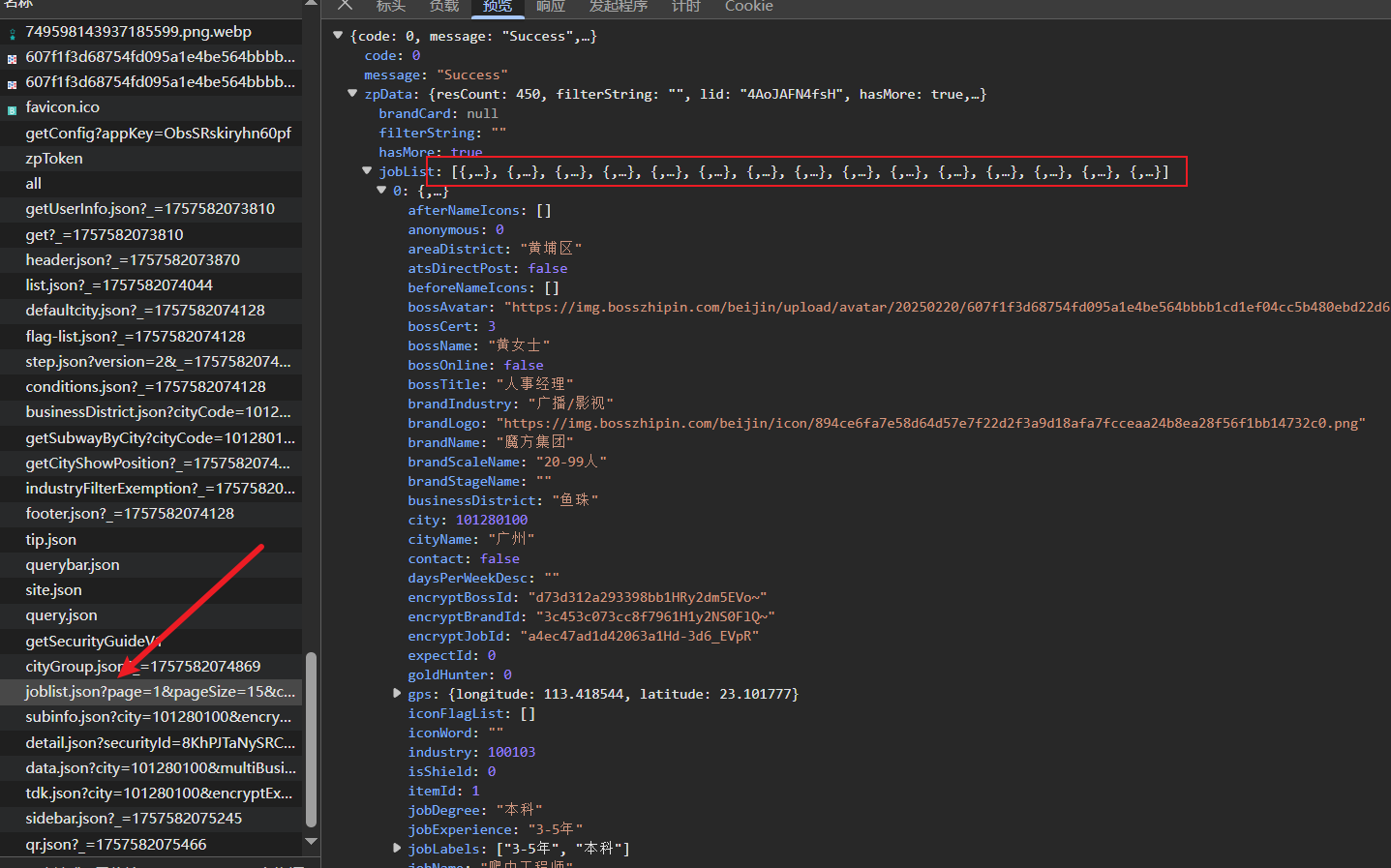The image size is (1391, 868).
Task: Click the bossTitle value 人事经理
Action: coord(535,384)
